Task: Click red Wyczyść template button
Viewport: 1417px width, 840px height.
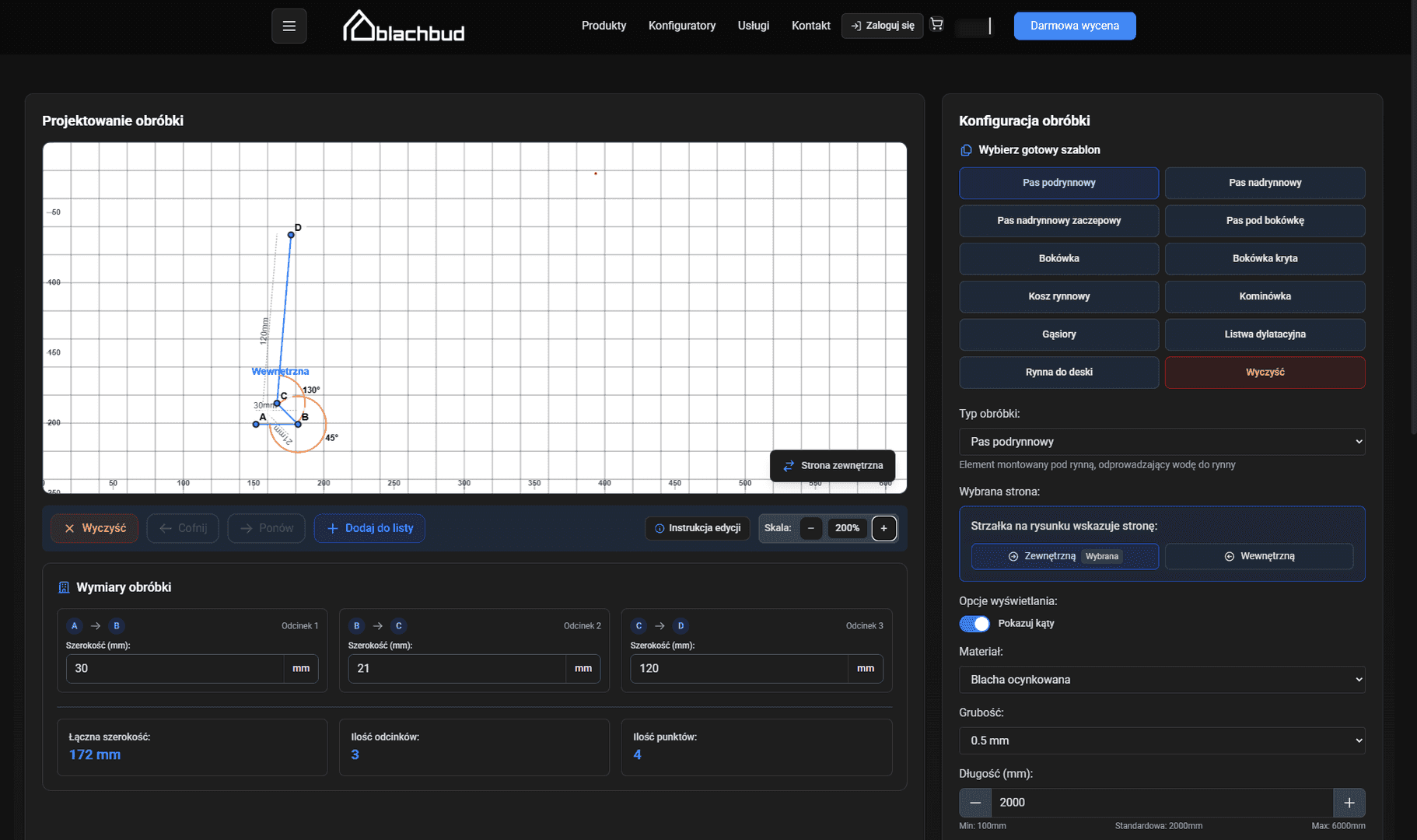Action: point(1265,373)
